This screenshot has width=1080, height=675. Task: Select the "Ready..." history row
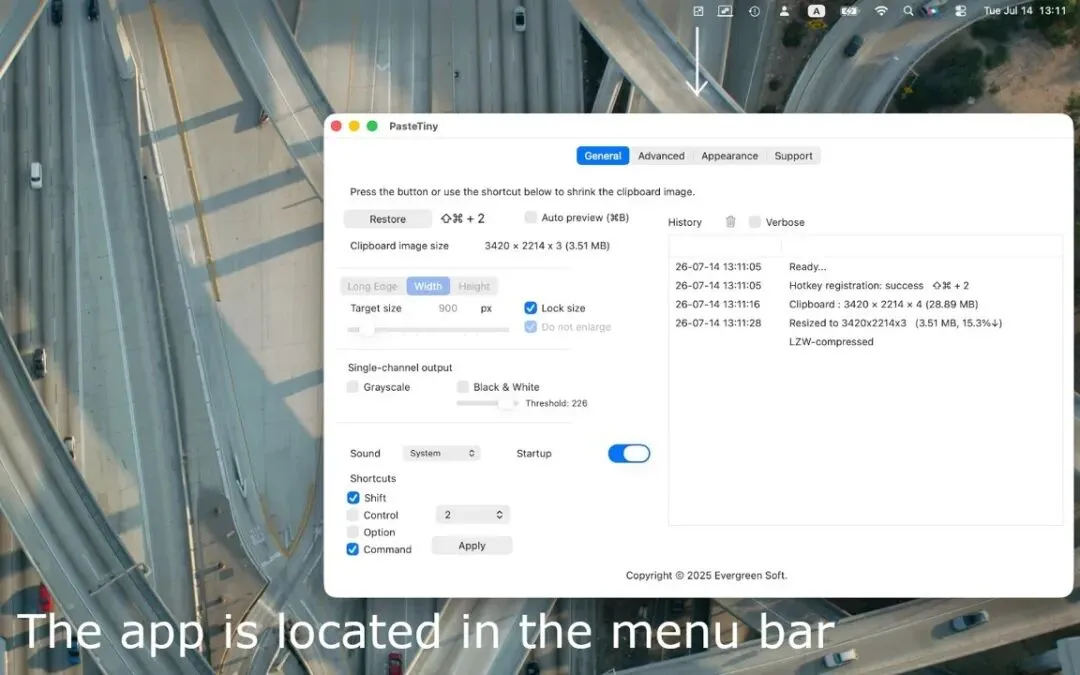tap(865, 267)
